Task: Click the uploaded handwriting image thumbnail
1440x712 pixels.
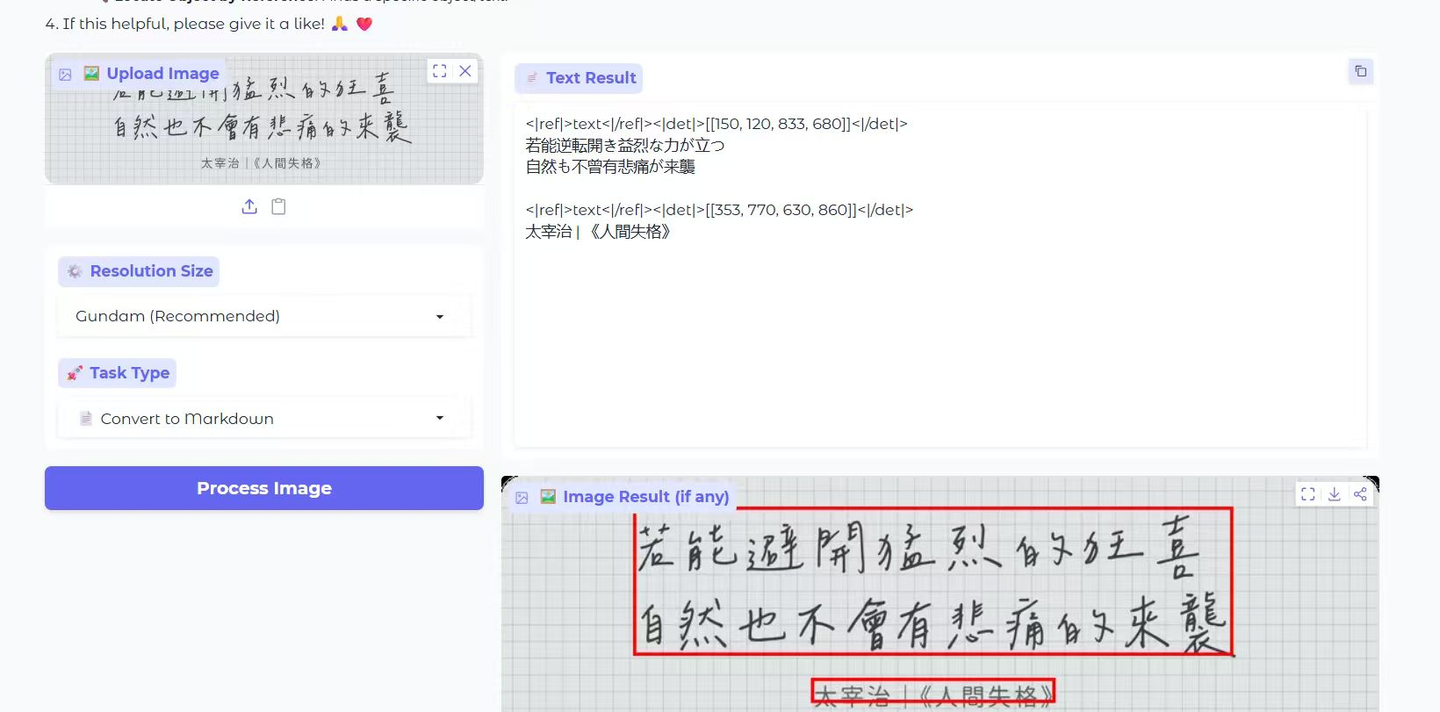Action: (x=264, y=118)
